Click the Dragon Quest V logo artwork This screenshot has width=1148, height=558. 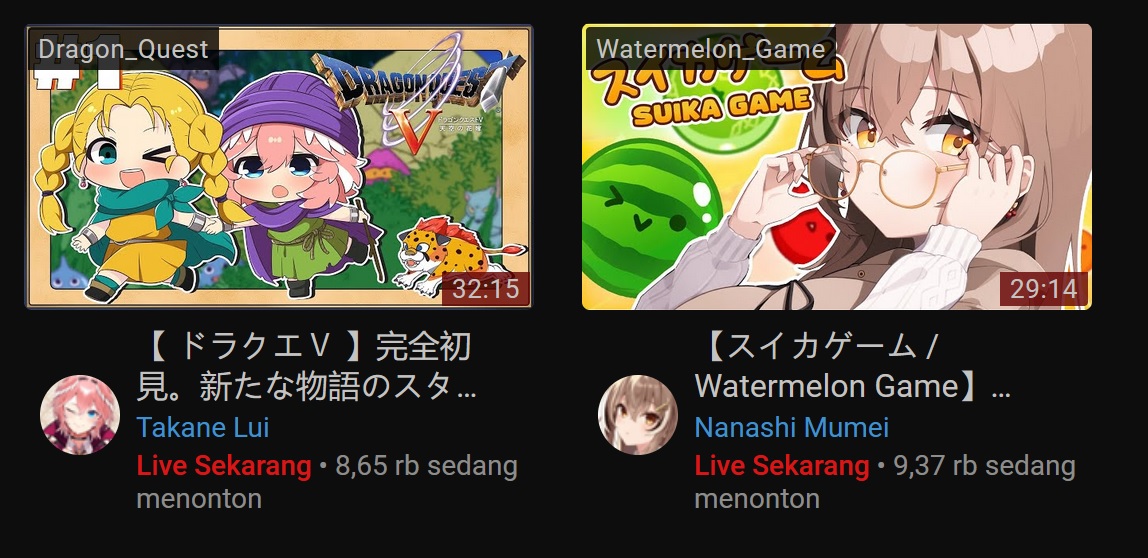tap(420, 94)
